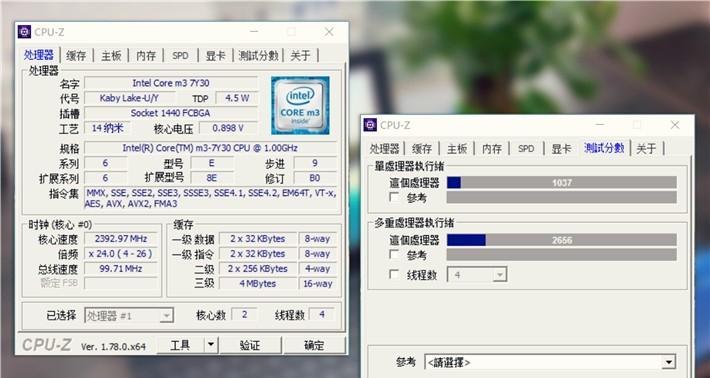Click the specification field with m3-7Y30 CPU @ 1.00GHz

pyautogui.click(x=211, y=148)
